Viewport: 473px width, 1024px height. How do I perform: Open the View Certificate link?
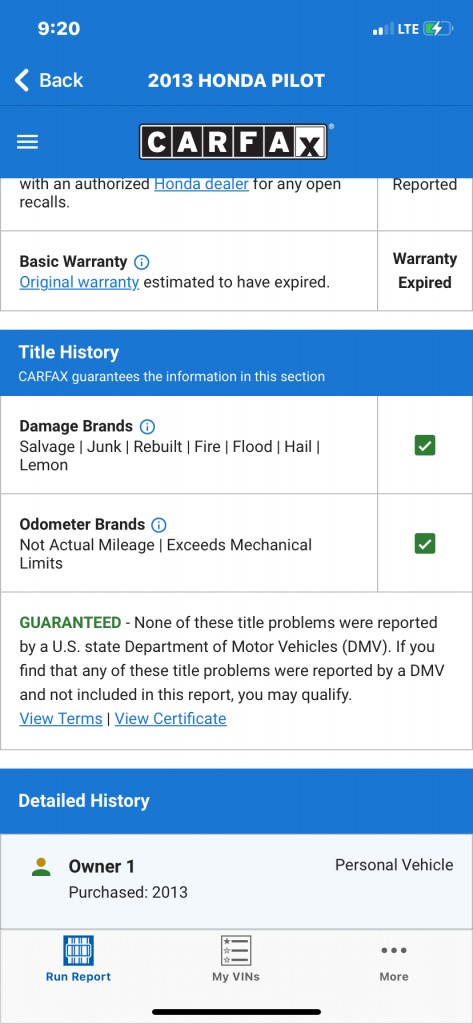point(171,718)
